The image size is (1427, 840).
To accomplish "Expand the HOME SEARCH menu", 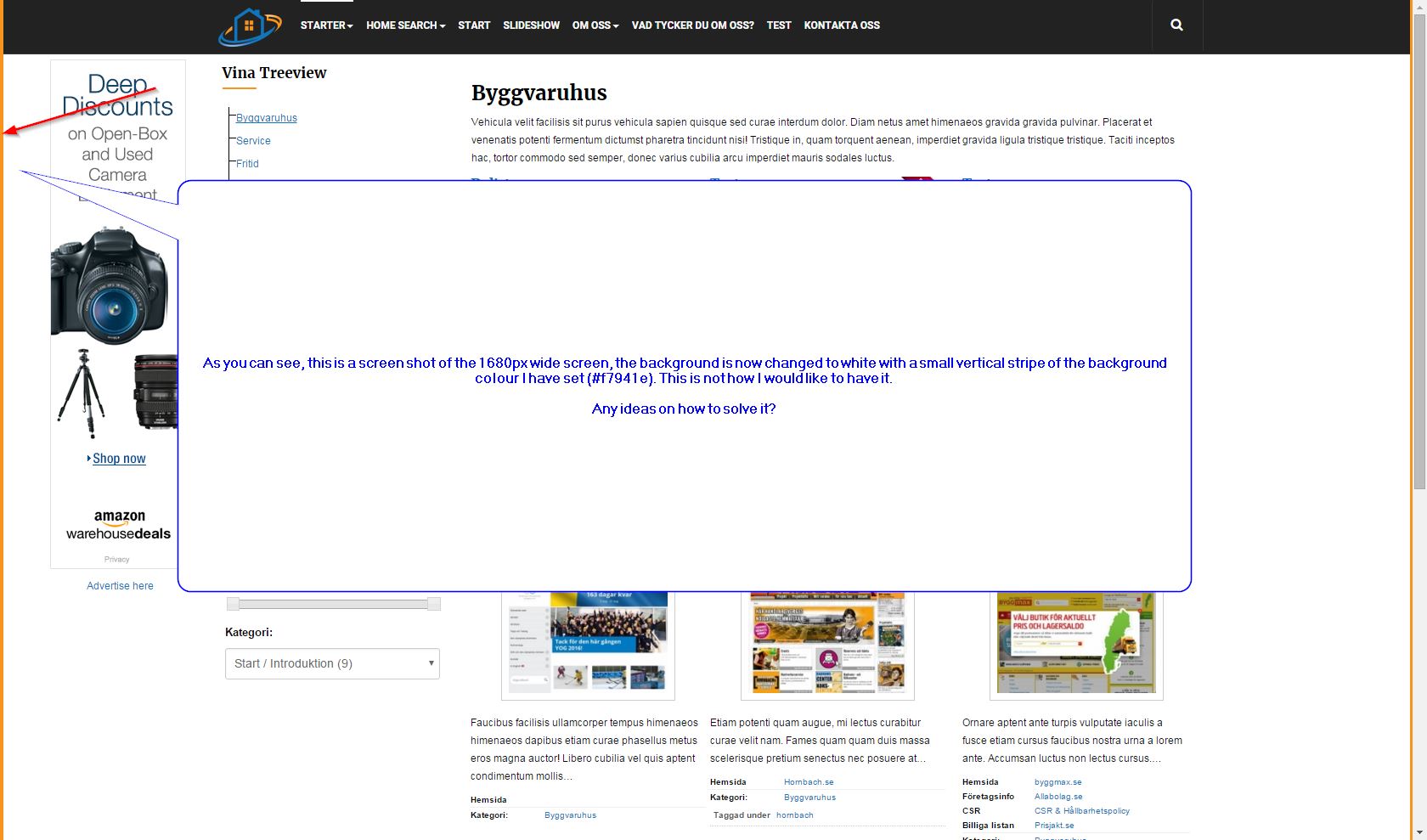I will pos(406,25).
